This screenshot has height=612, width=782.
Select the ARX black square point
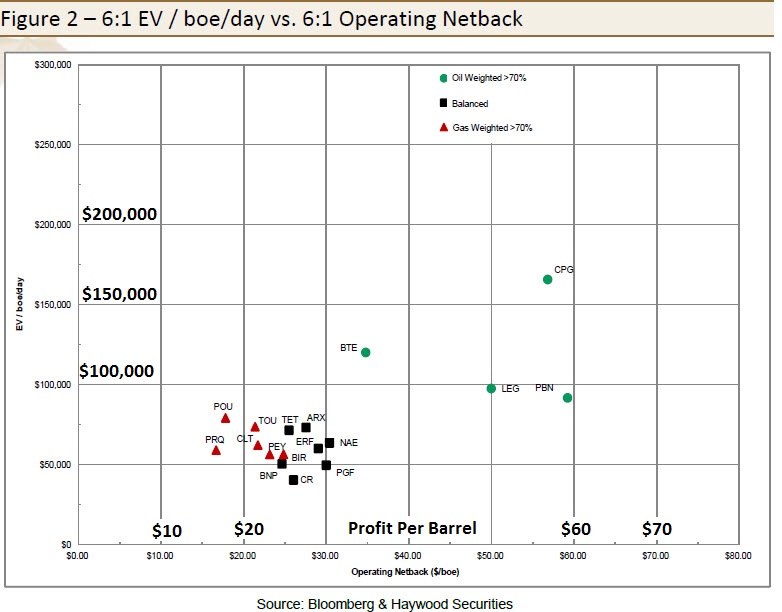click(x=306, y=427)
